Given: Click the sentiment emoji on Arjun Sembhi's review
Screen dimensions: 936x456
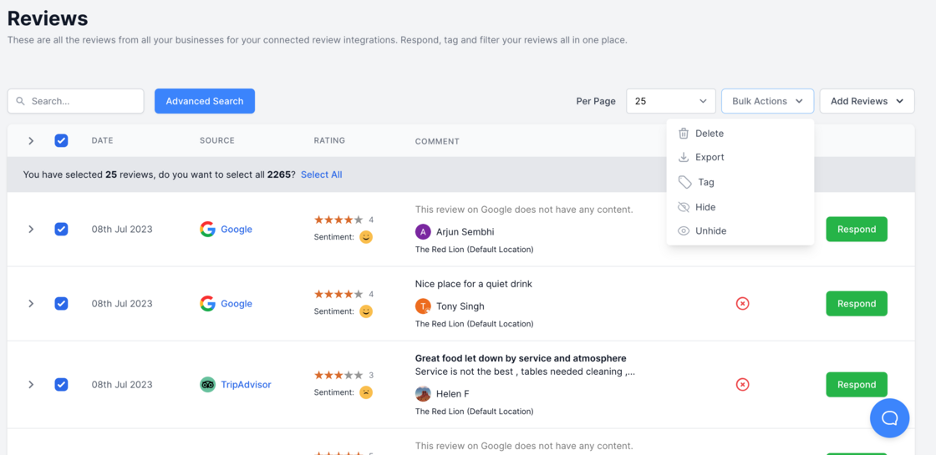Looking at the screenshot, I should [x=366, y=237].
